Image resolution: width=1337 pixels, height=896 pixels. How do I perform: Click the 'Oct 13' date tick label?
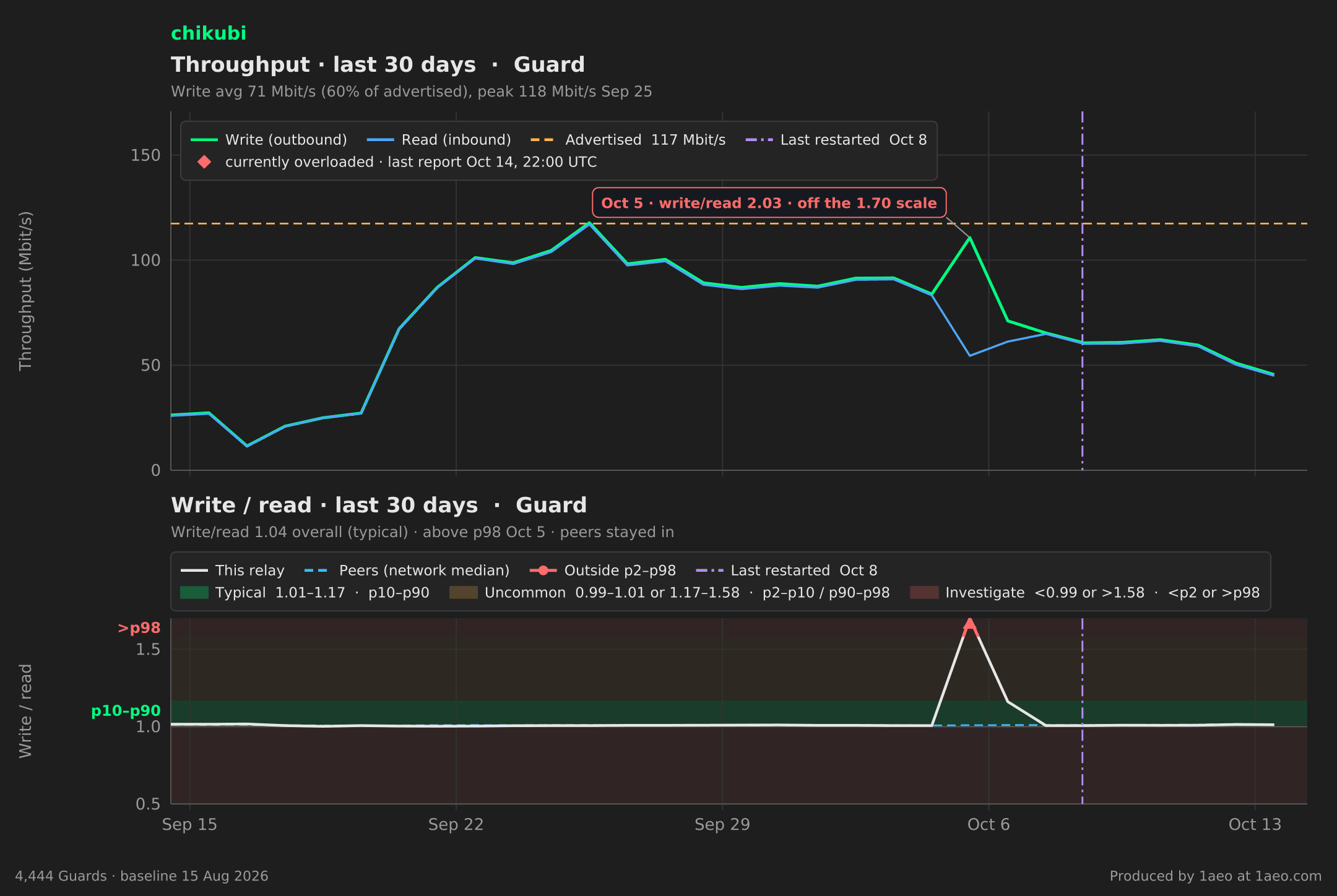1255,825
